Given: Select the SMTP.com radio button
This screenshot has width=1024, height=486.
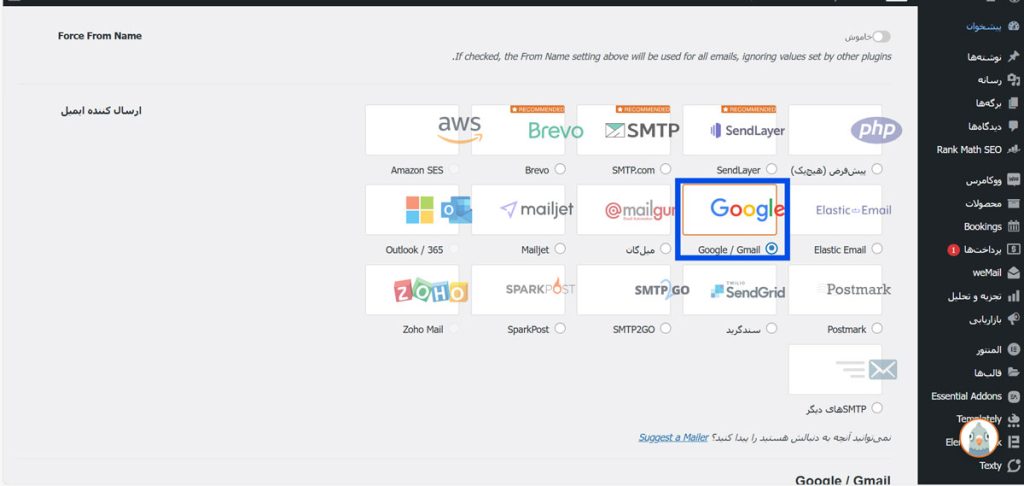Looking at the screenshot, I should tap(665, 169).
